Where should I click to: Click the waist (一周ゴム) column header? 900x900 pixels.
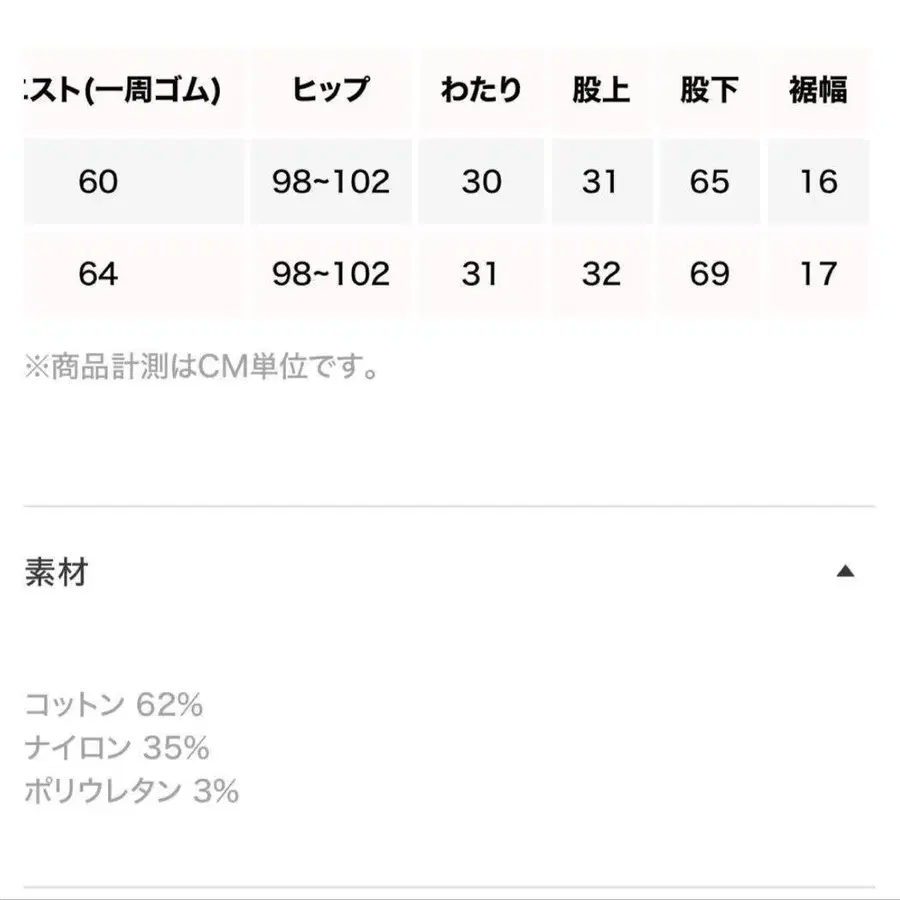[122, 91]
